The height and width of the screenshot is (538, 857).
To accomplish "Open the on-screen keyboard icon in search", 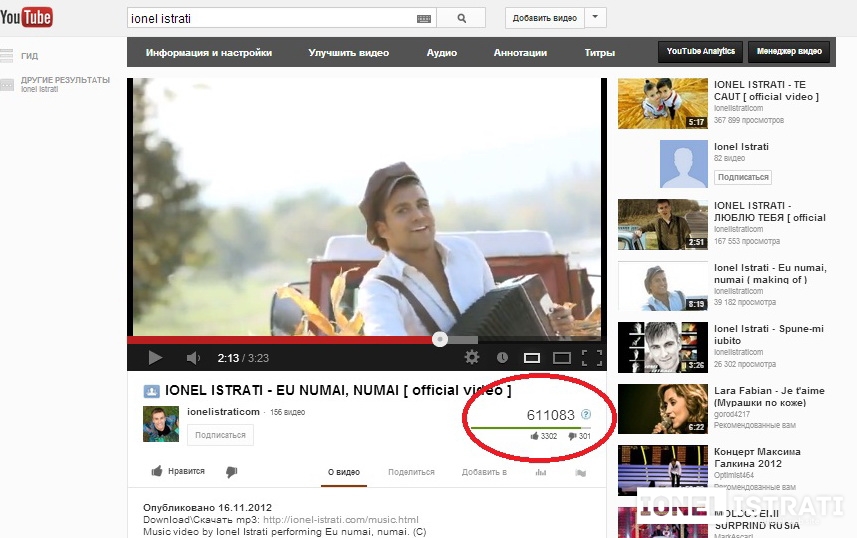I will tap(424, 18).
